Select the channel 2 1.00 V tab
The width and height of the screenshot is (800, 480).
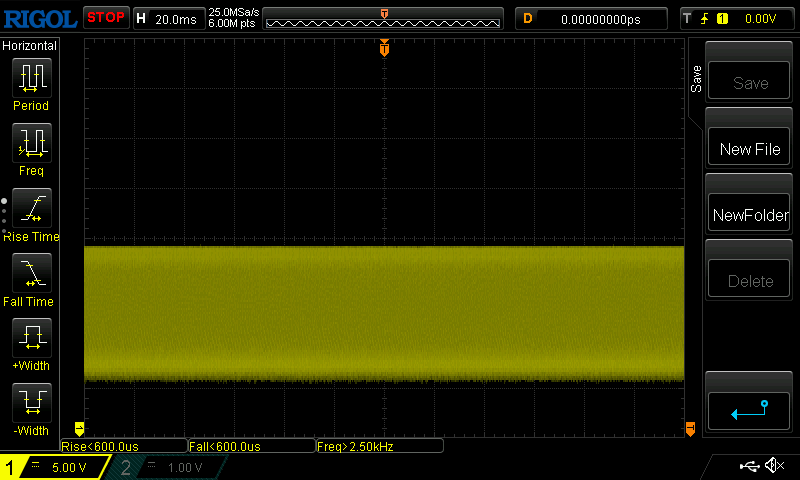point(168,467)
